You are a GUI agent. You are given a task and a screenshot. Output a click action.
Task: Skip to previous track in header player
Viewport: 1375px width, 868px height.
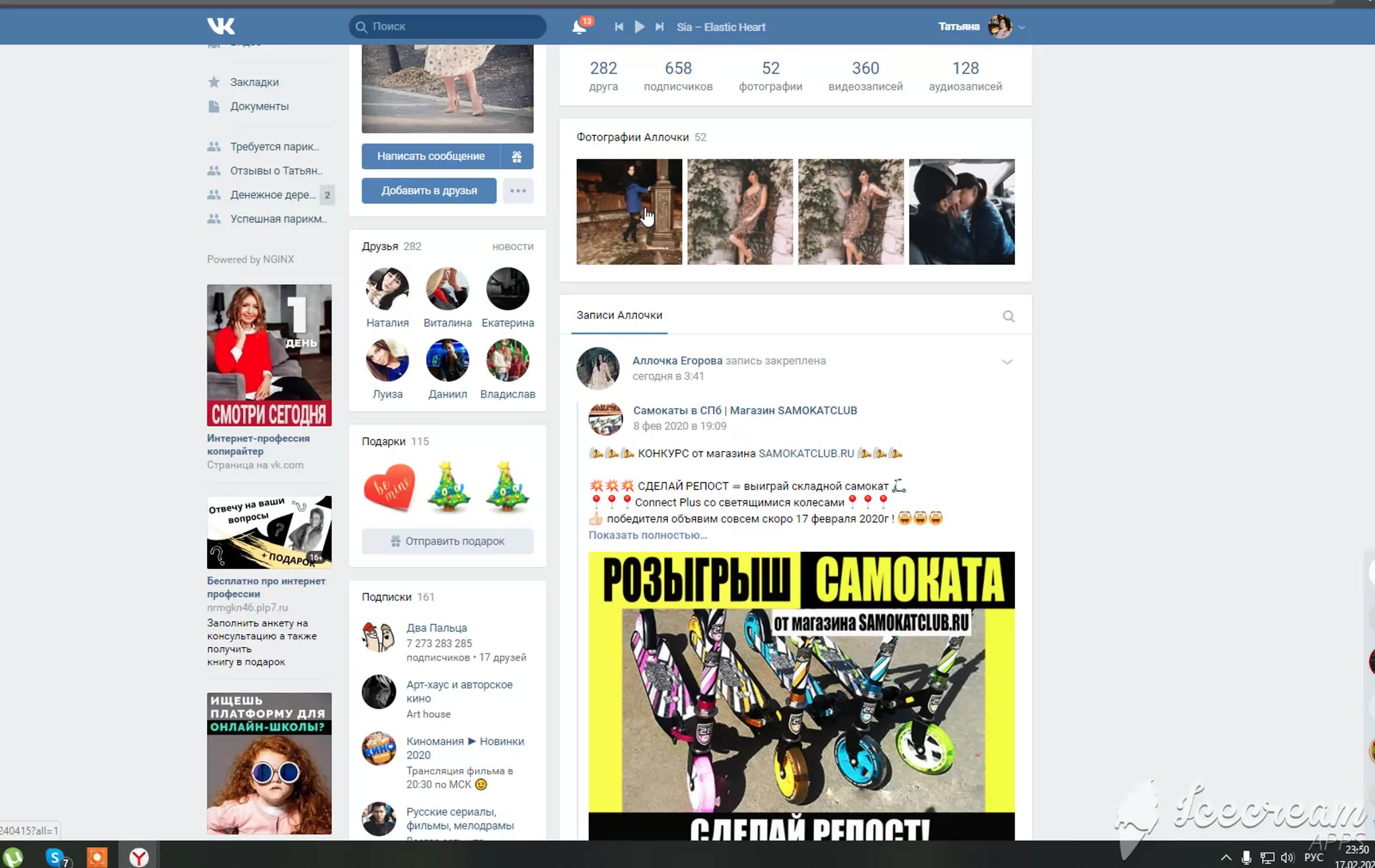pyautogui.click(x=618, y=26)
